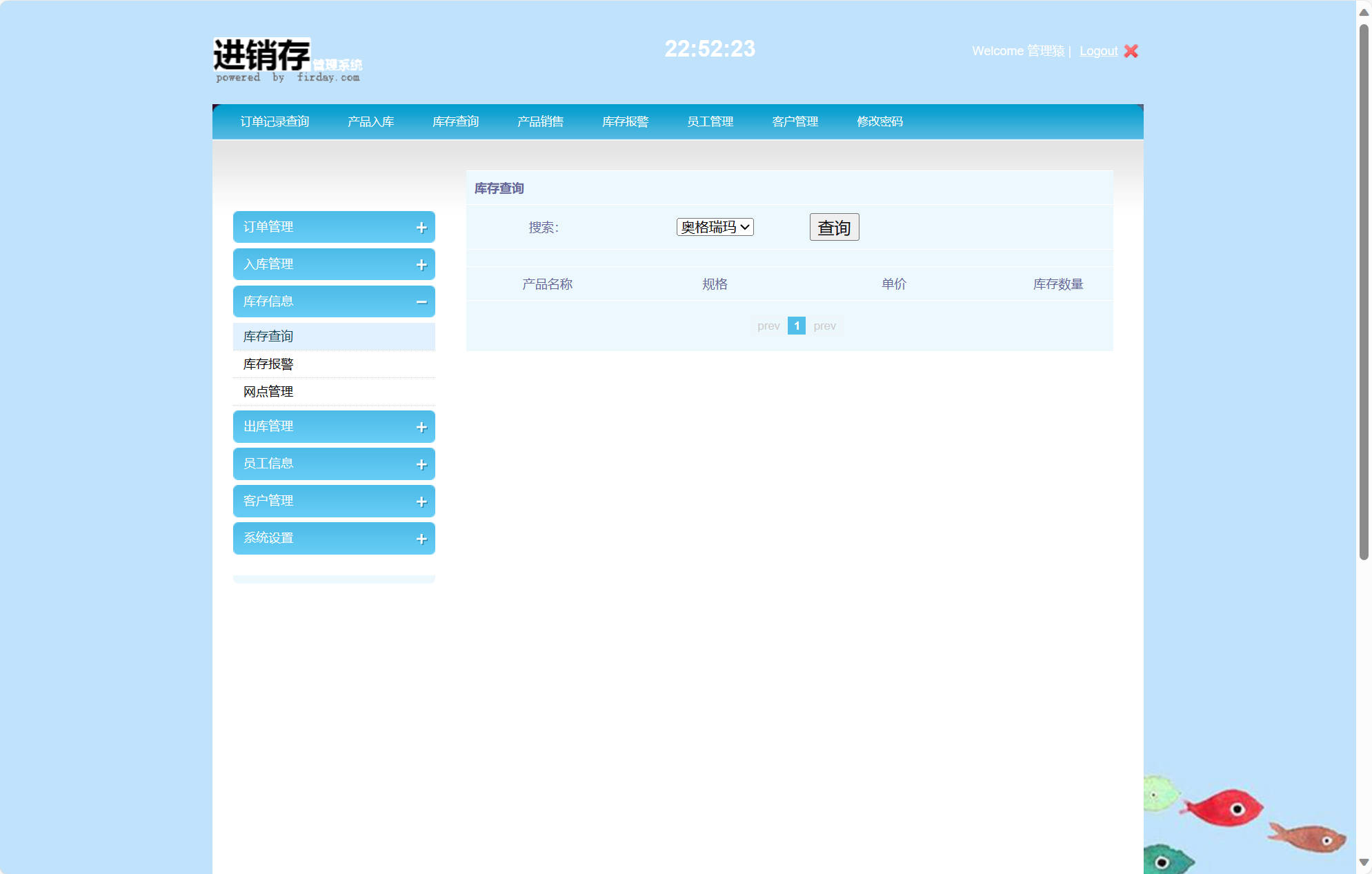Open the 订单记录查询 navigation tab

275,121
